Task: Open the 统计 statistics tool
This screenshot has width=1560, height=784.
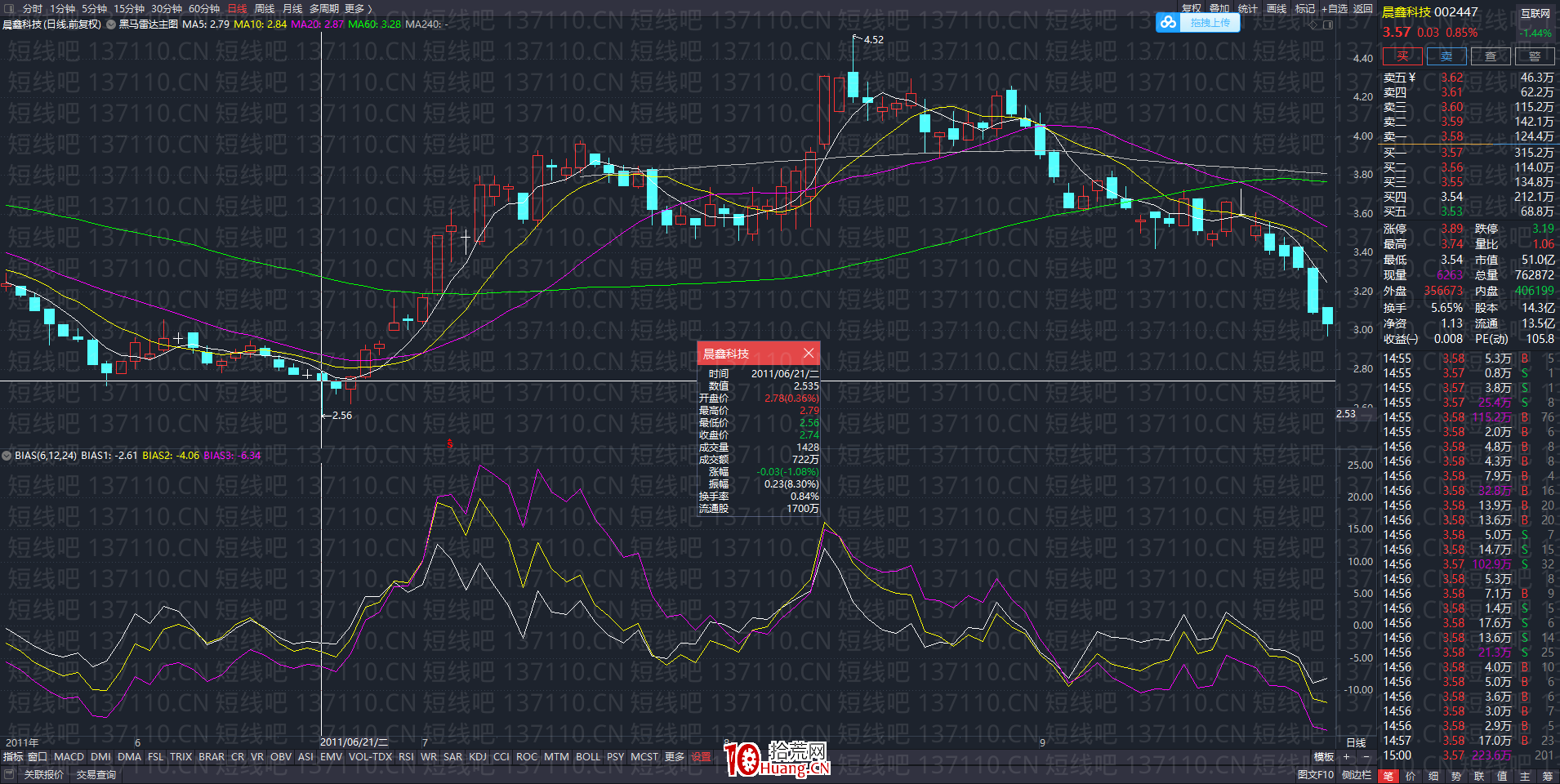Action: [1248, 9]
